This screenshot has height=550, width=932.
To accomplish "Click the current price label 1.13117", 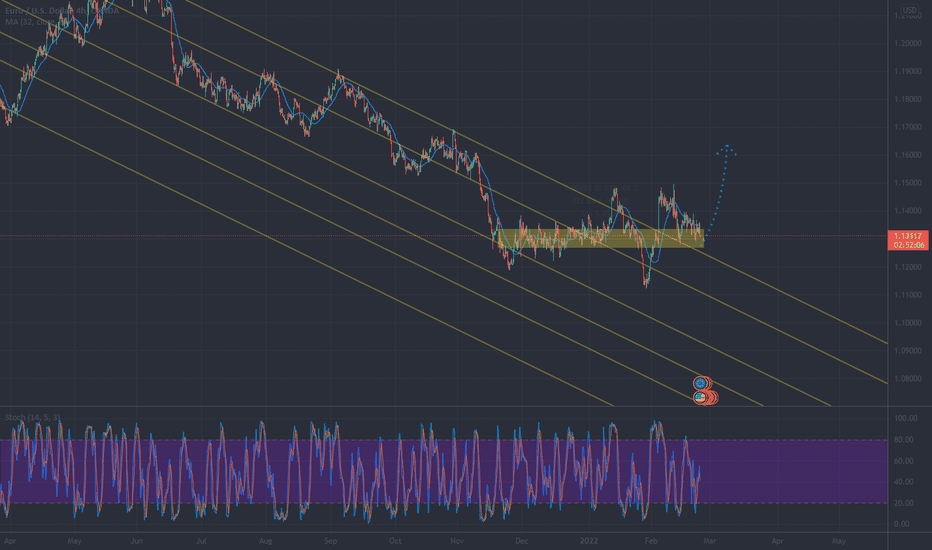I will [908, 236].
